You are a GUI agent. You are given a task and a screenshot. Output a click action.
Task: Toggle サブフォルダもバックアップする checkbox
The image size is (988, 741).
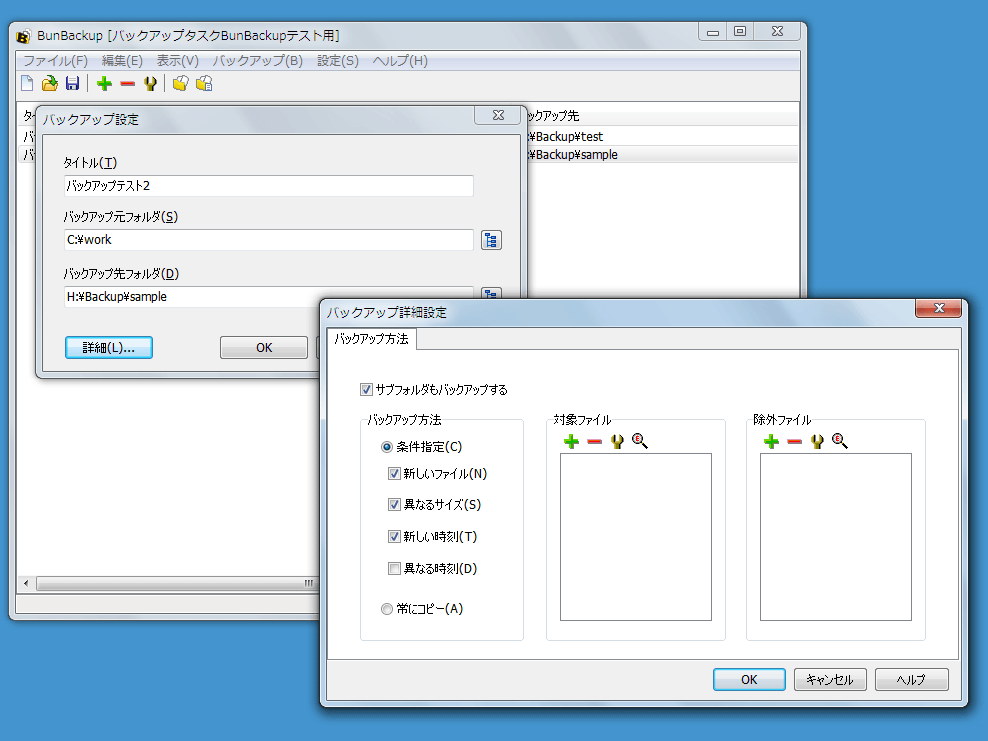[x=366, y=389]
